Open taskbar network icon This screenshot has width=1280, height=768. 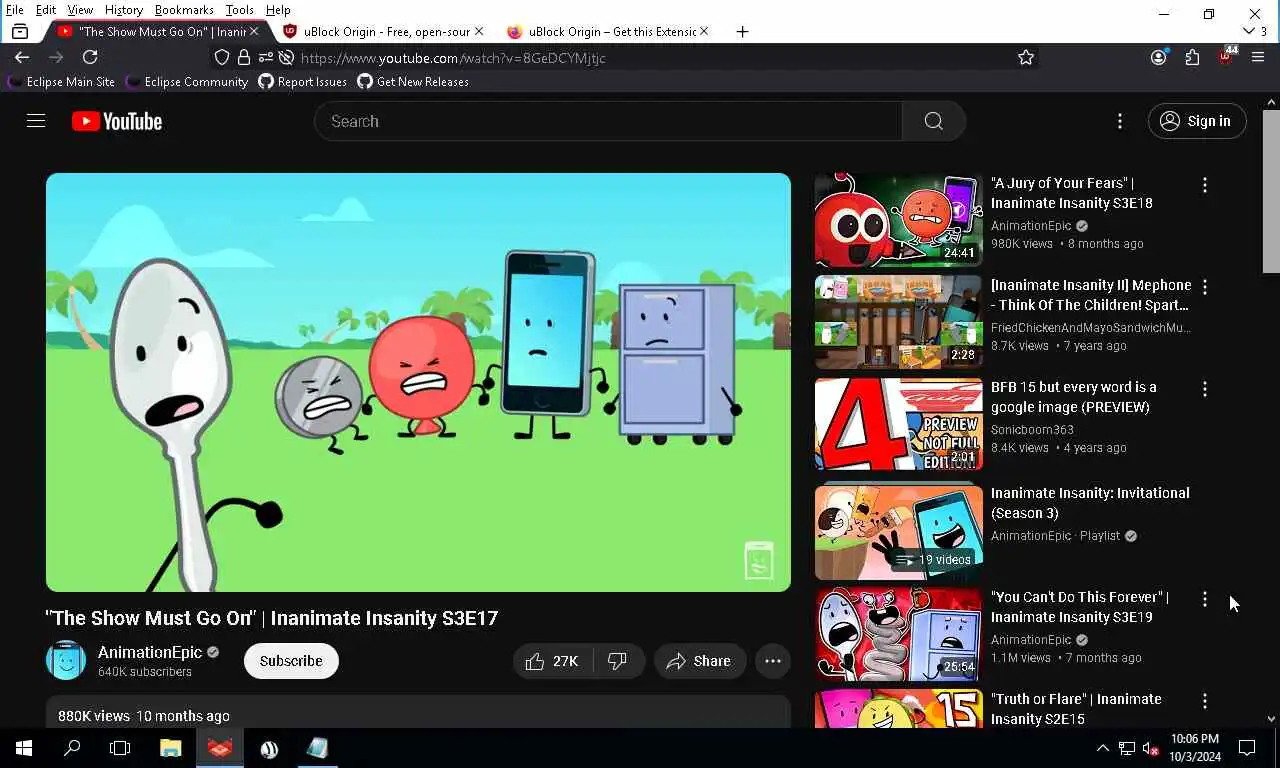[x=1127, y=748]
